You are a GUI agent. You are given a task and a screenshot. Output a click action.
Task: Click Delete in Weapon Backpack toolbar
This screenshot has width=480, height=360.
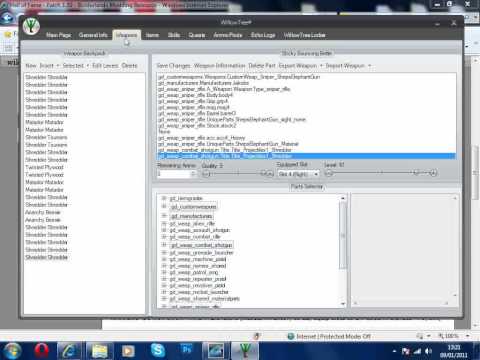[x=129, y=66]
